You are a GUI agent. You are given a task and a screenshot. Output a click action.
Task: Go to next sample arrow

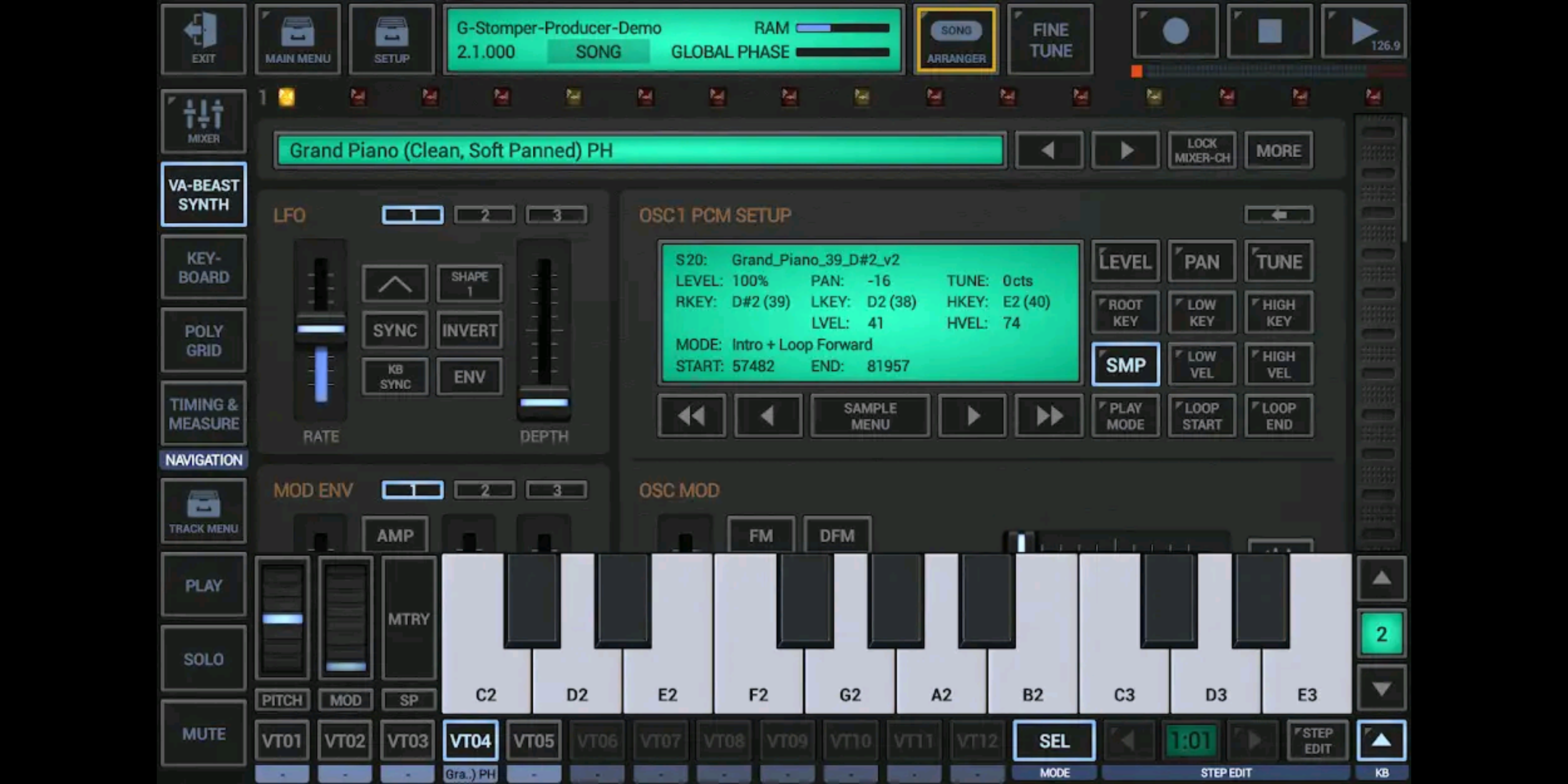[972, 415]
